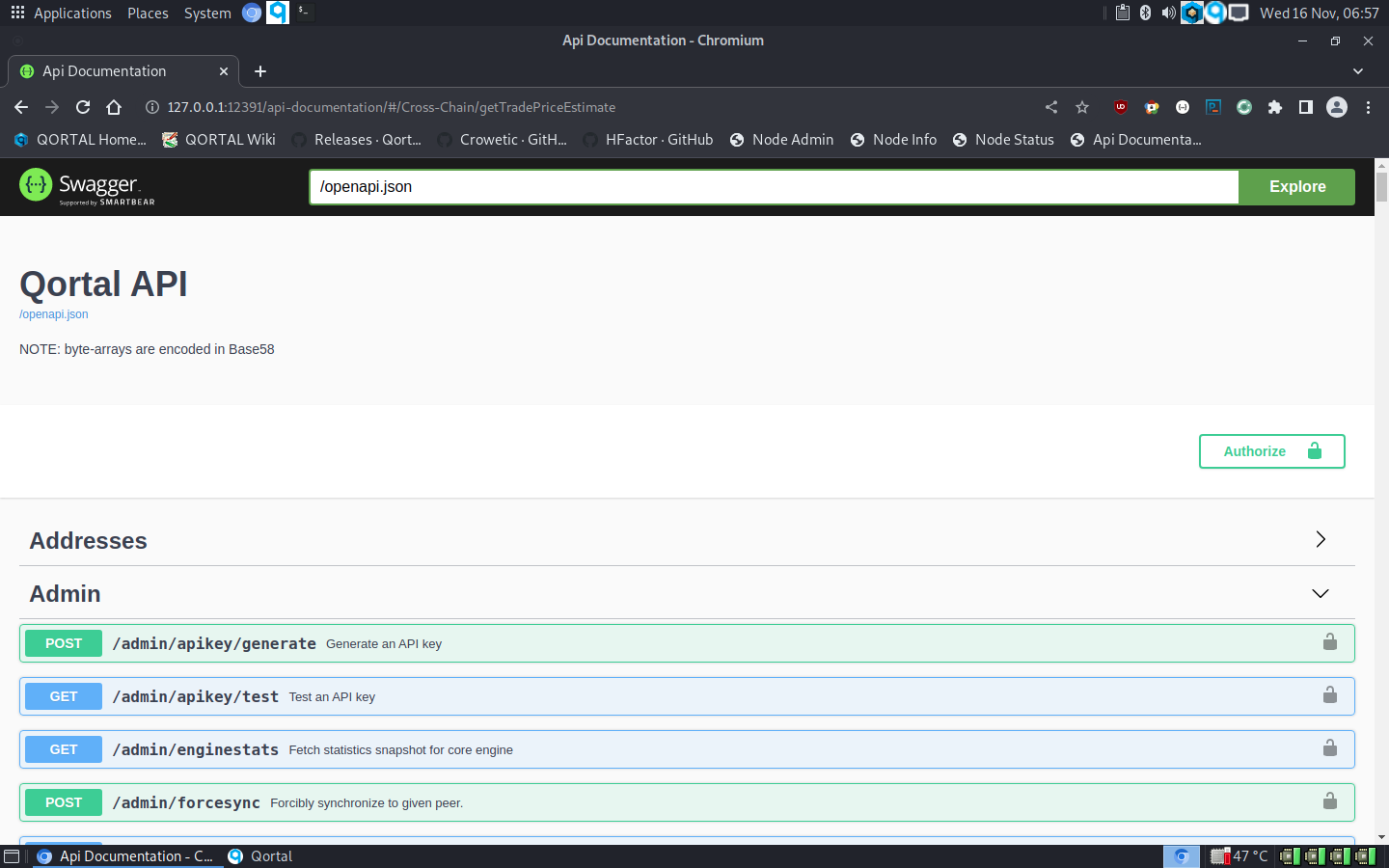Expand GET /admin/apikey/test endpoint
This screenshot has height=868, width=1389.
(x=687, y=696)
